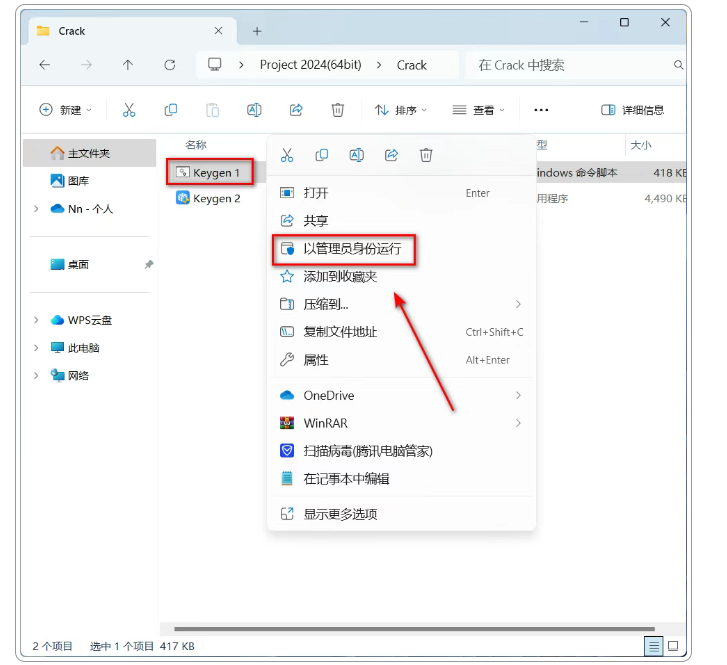Viewport: 727px width, 665px height.
Task: Go up one folder level with the up arrow
Action: pos(128,65)
